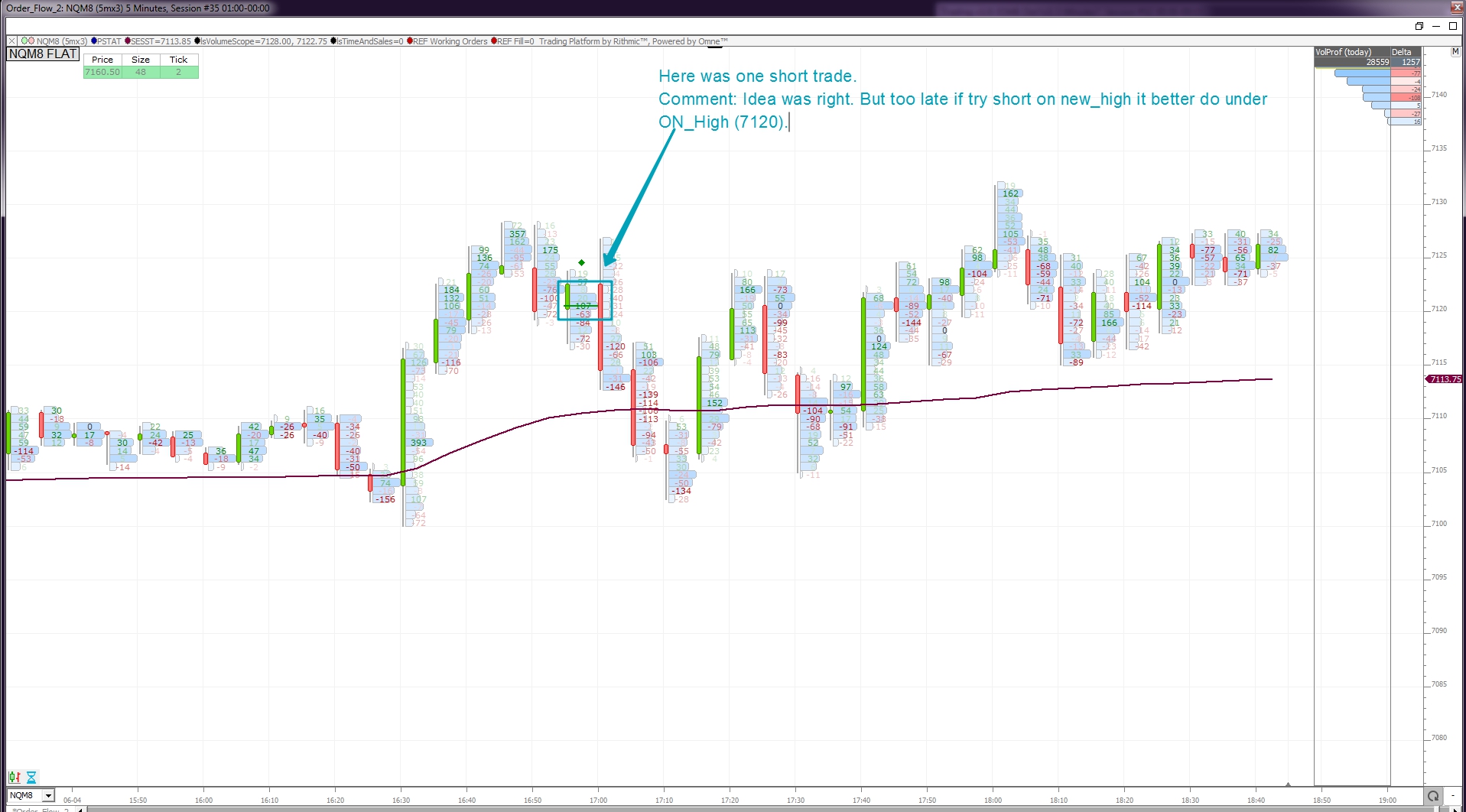Click the IsTimeAndSales=0 indicator dot

pos(333,41)
